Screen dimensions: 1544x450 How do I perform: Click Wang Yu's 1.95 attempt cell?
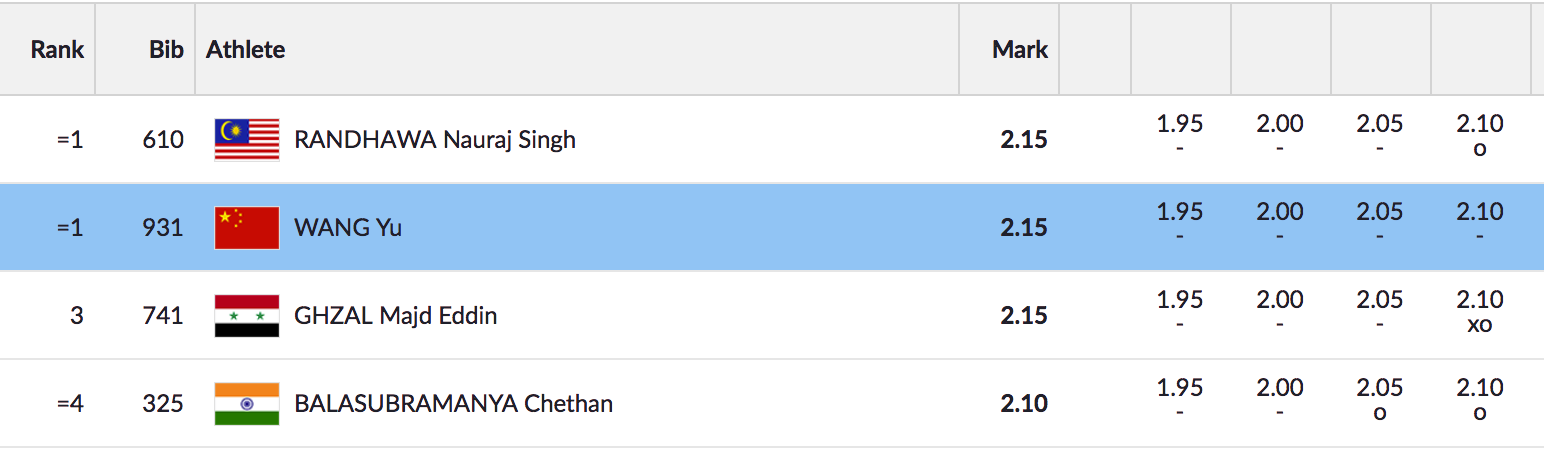pos(1180,224)
